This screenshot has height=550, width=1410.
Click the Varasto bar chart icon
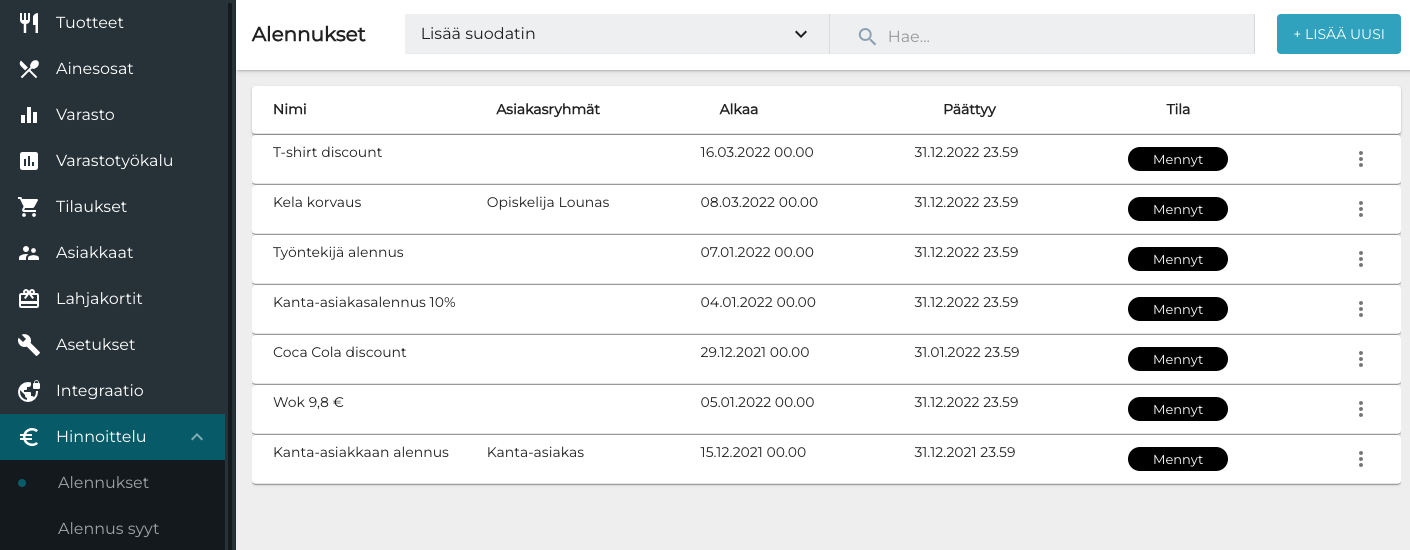tap(29, 115)
